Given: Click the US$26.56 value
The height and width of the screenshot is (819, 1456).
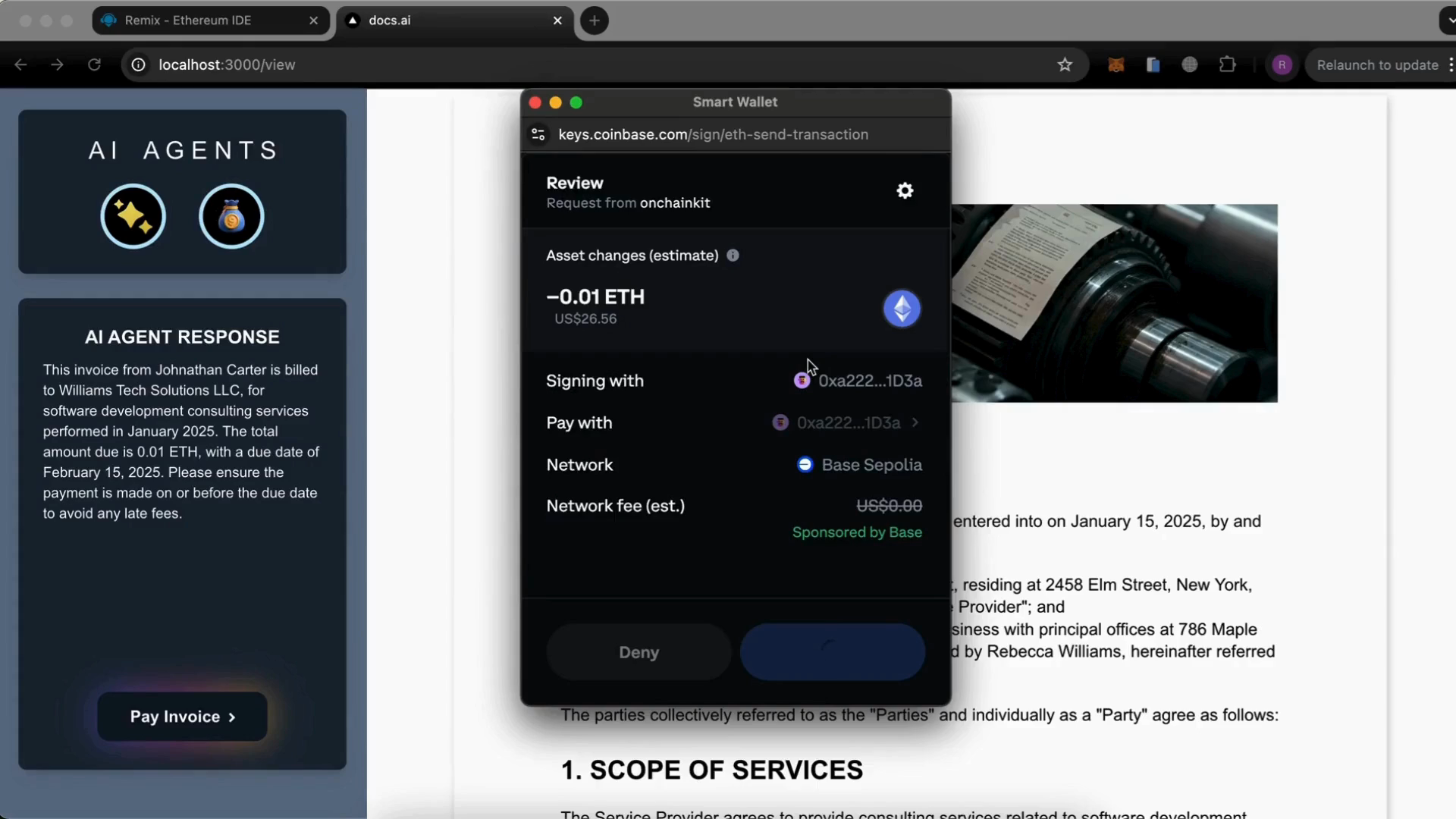Looking at the screenshot, I should point(585,319).
